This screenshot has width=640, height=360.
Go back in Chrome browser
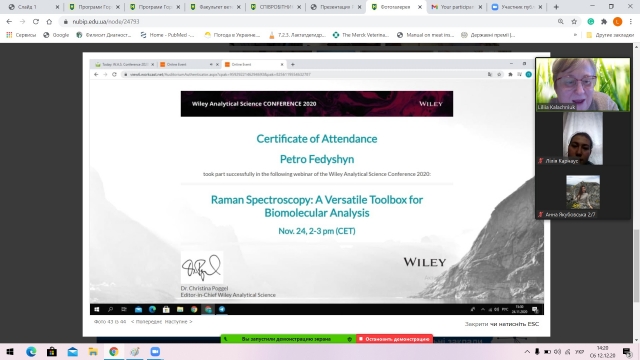[x=9, y=21]
